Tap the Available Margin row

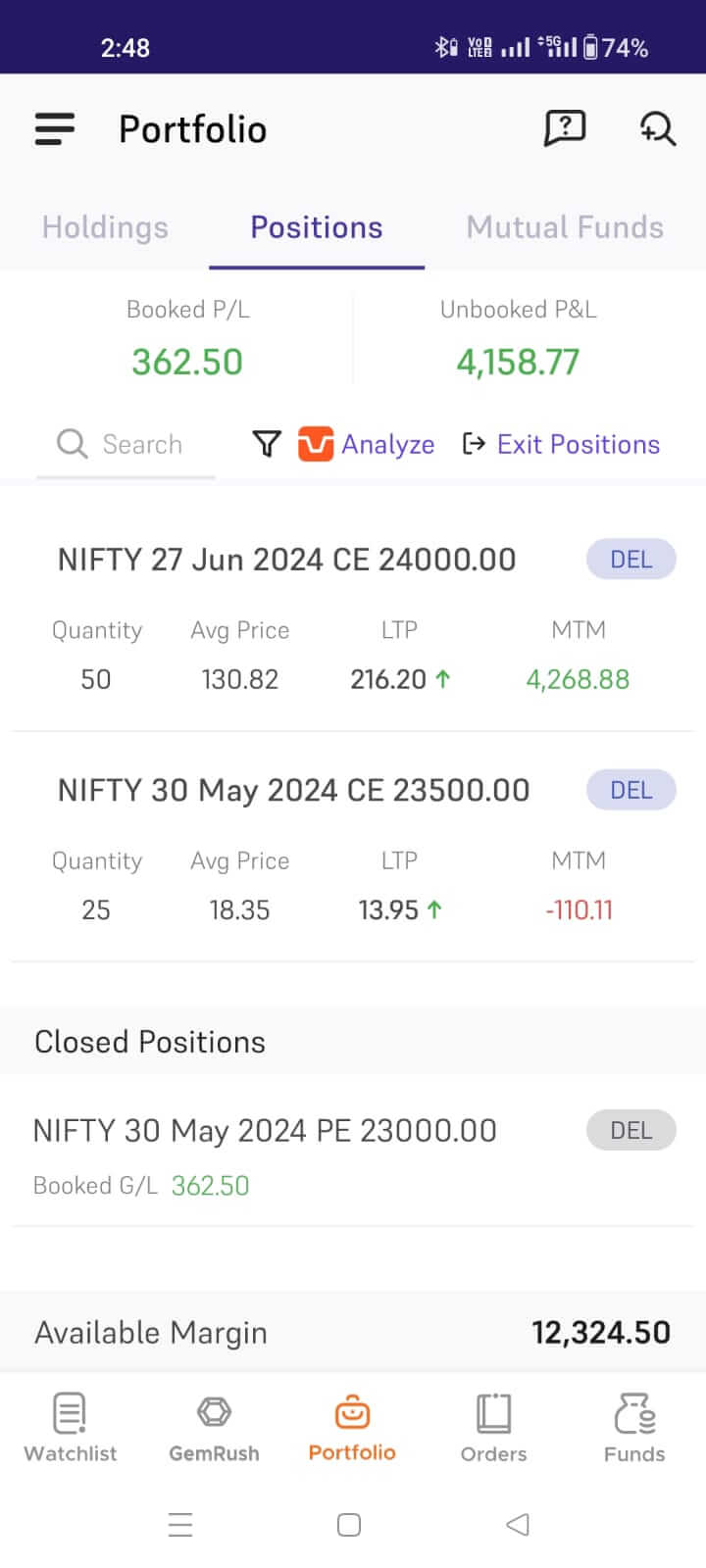353,1333
